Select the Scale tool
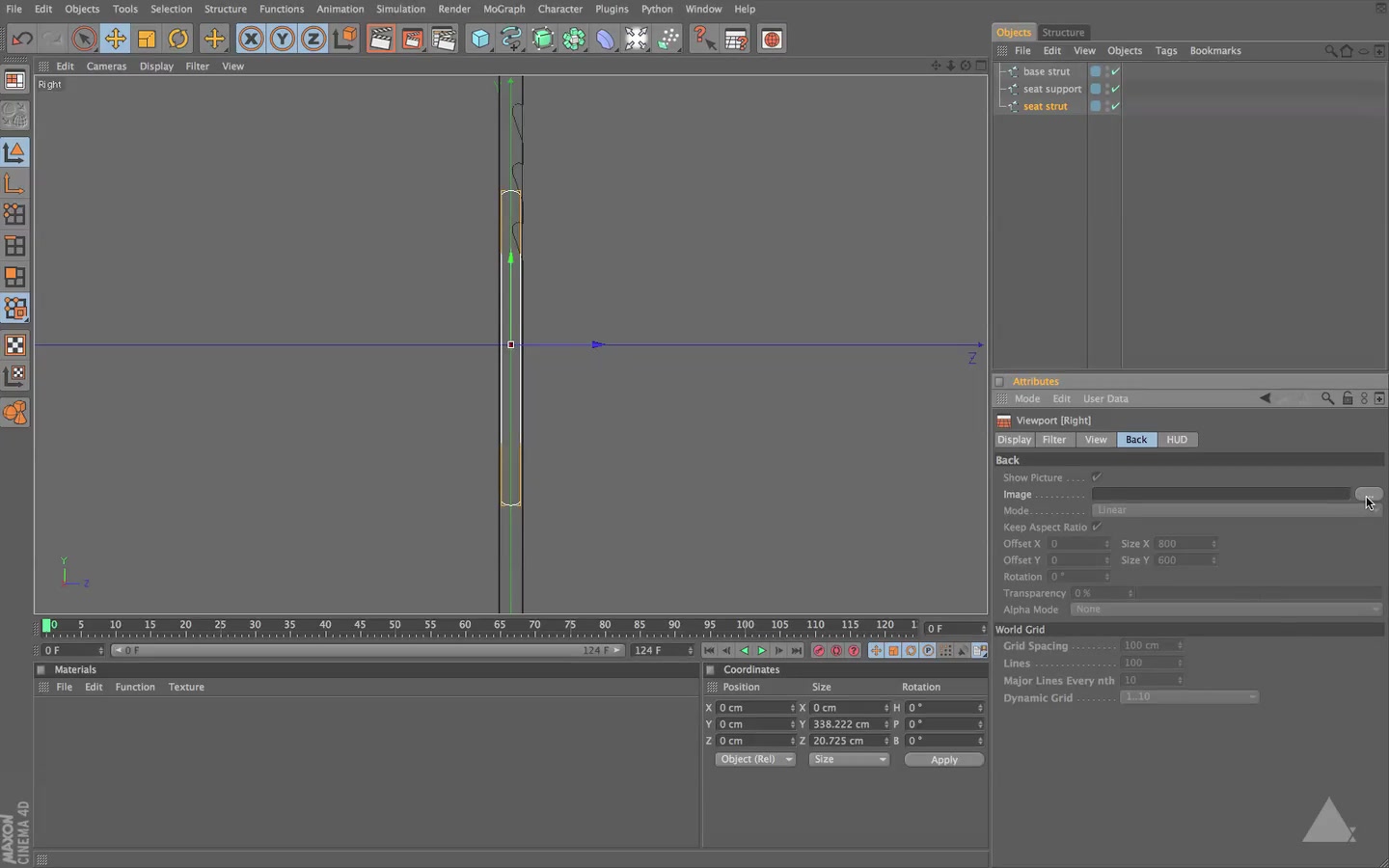Screen dimensions: 1389x868 point(146,39)
